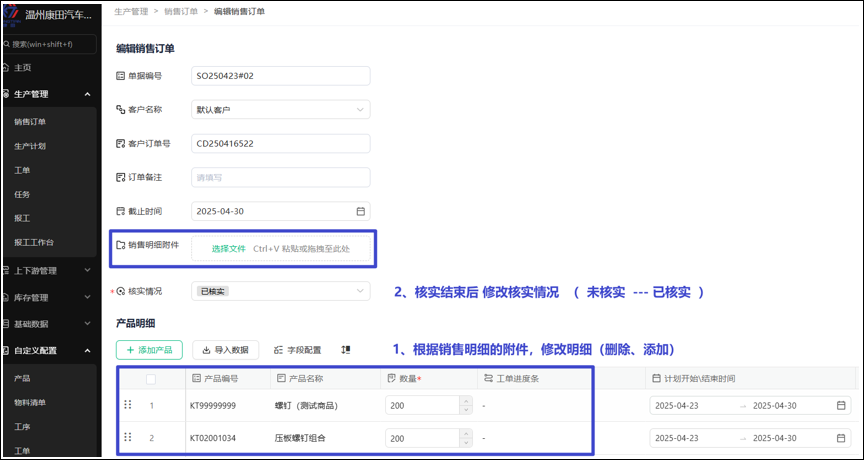Viewport: 864px width, 460px height.
Task: Click the 导入数据 button
Action: 225,350
